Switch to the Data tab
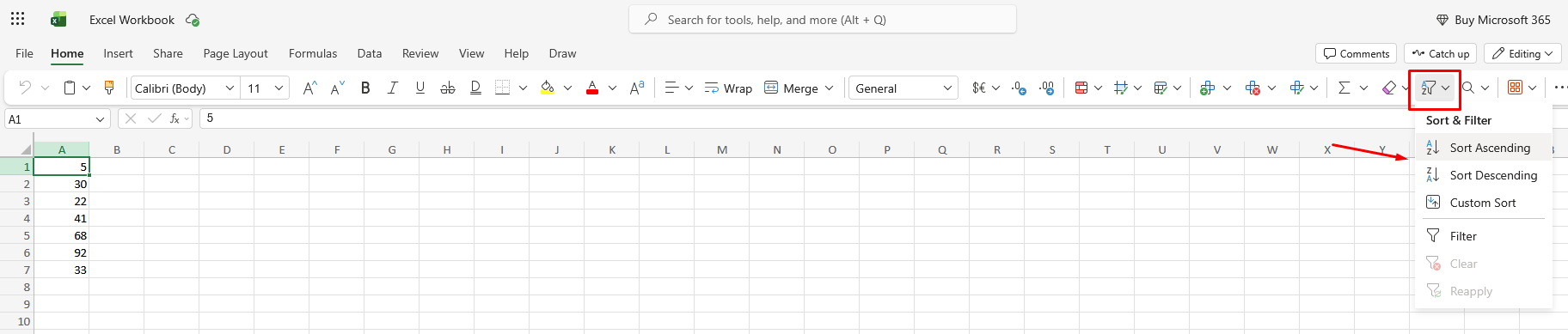 click(x=370, y=53)
